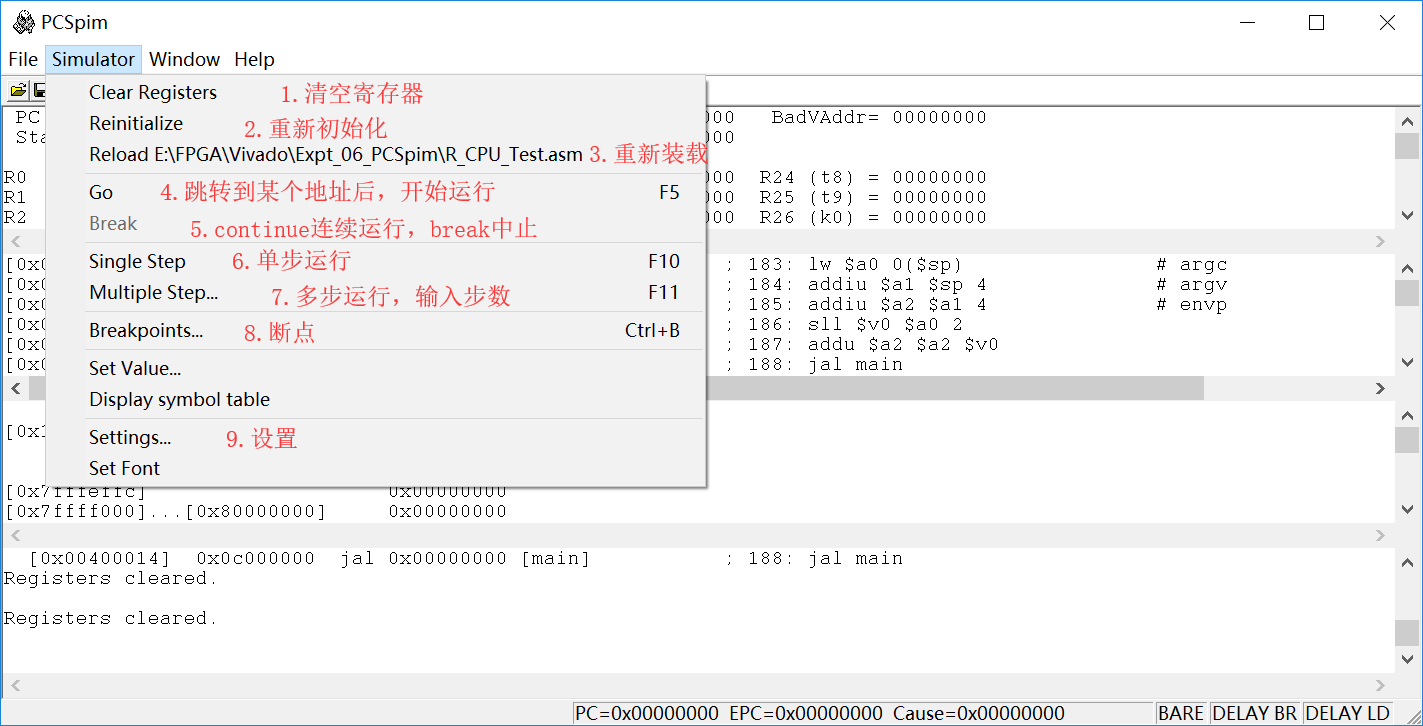Click the PCSpim app icon in title bar

23,22
